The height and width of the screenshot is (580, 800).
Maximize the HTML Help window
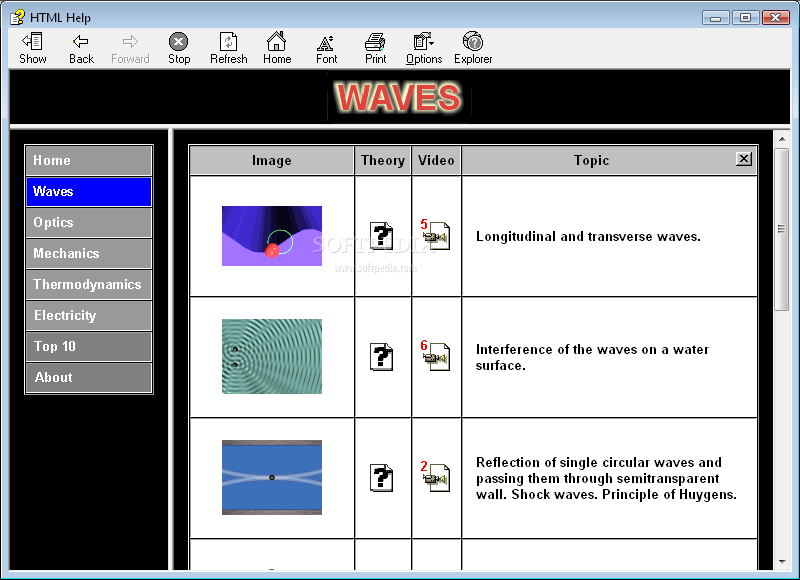click(x=745, y=18)
